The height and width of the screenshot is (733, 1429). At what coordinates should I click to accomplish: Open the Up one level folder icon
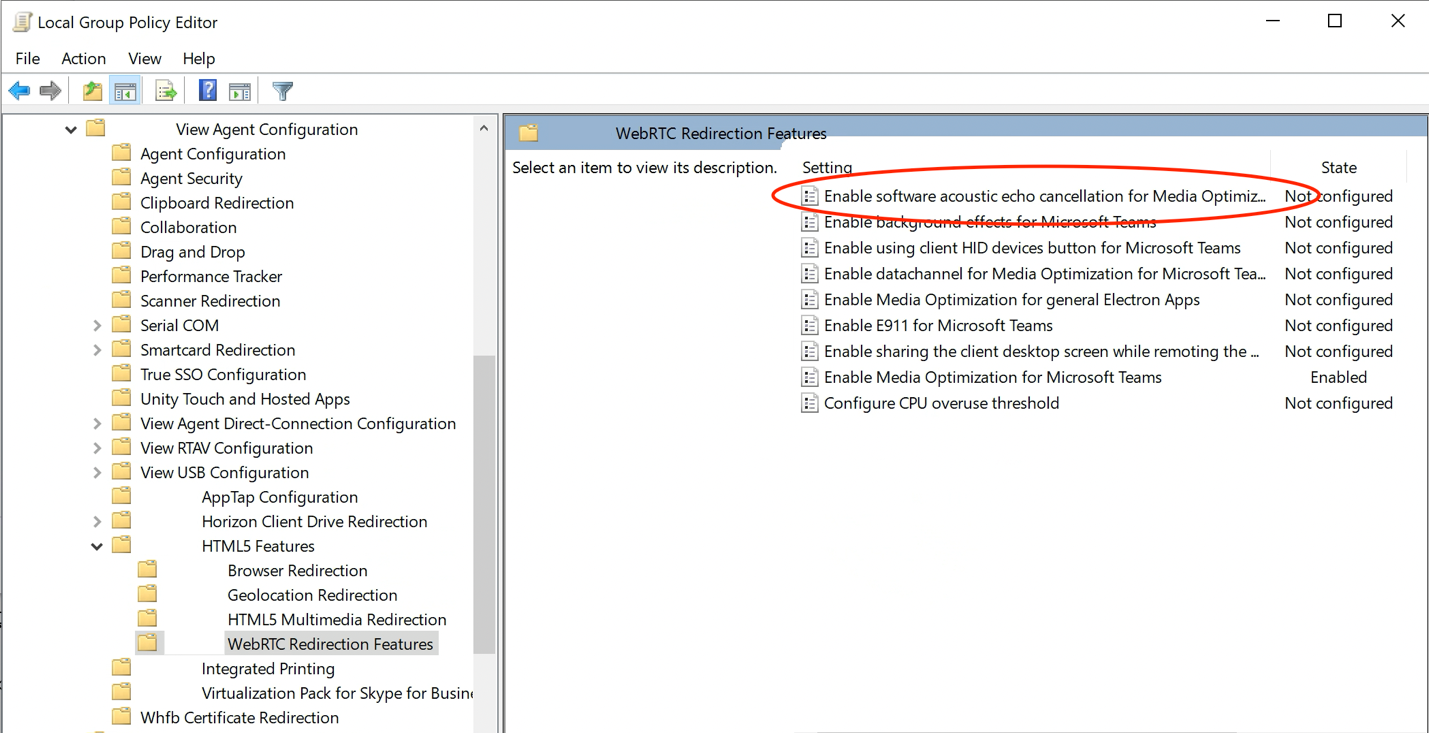coord(92,90)
